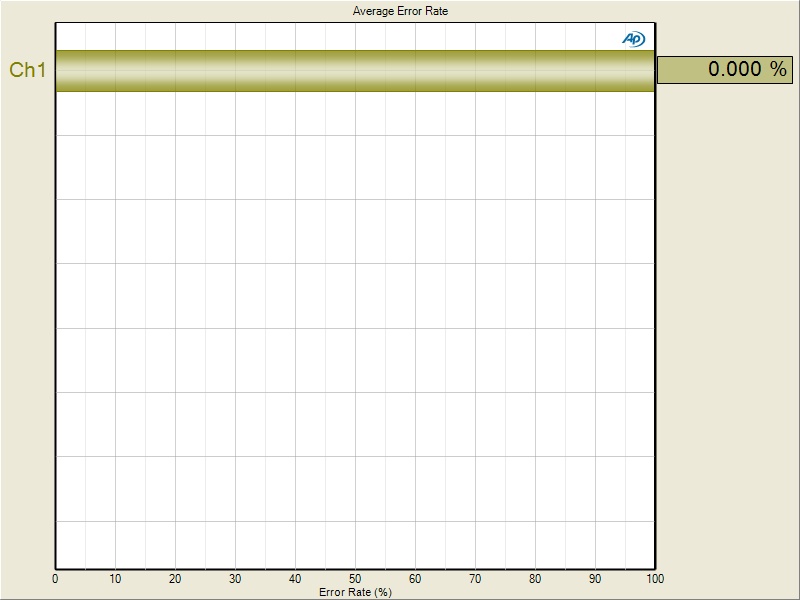Viewport: 800px width, 600px height.
Task: Click the 100 maximum axis label
Action: point(655,579)
